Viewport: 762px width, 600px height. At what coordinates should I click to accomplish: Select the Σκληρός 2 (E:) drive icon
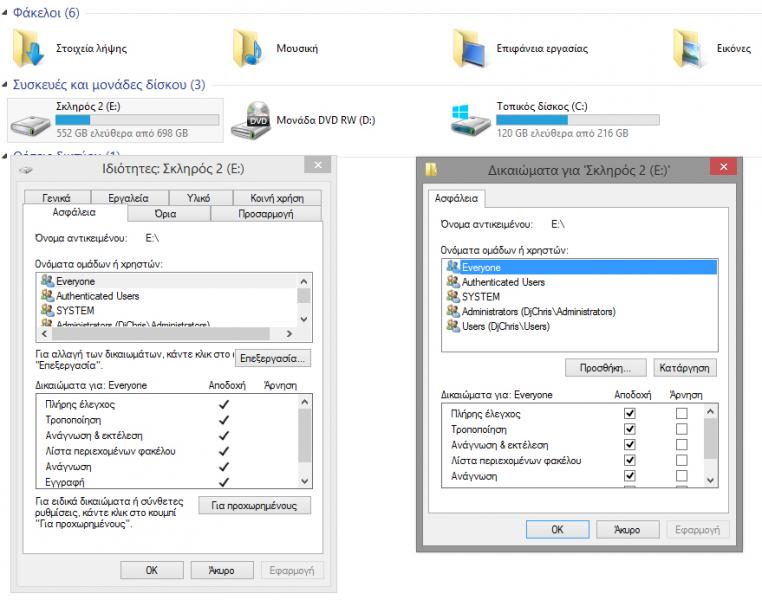coord(31,121)
